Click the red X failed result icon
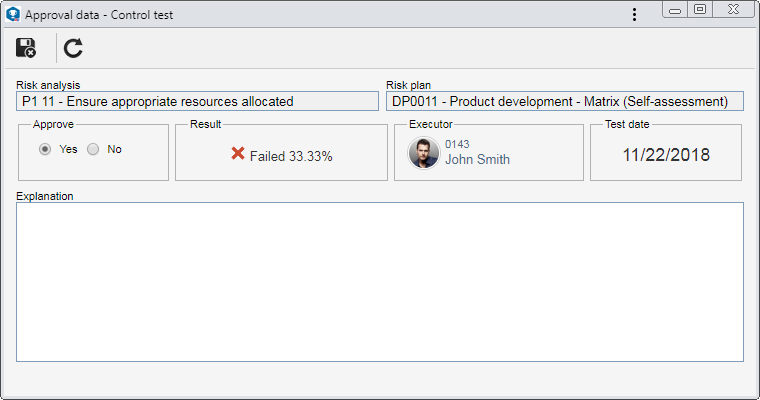This screenshot has width=760, height=400. [x=238, y=153]
